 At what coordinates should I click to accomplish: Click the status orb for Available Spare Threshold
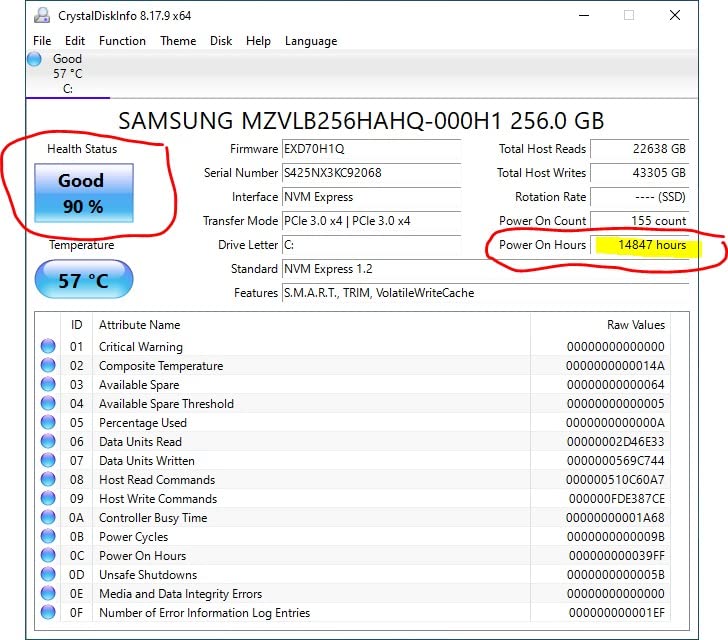(x=48, y=403)
